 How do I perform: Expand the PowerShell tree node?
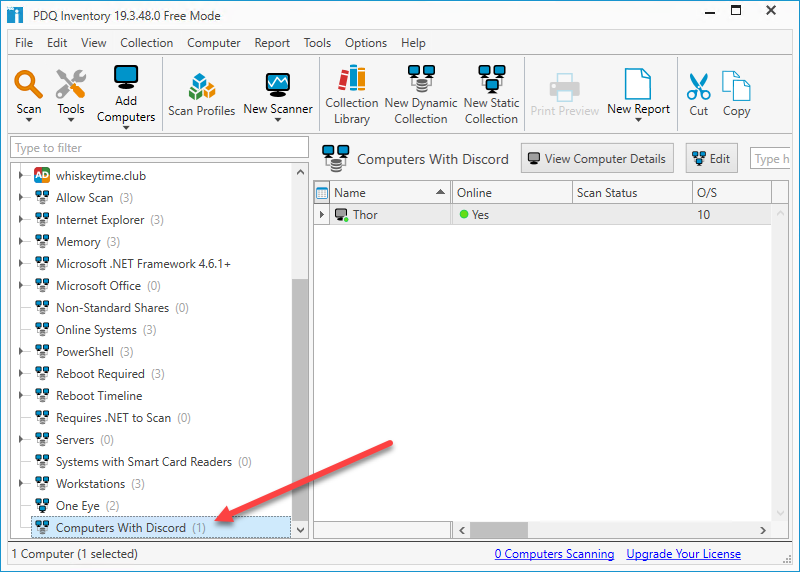(x=21, y=352)
